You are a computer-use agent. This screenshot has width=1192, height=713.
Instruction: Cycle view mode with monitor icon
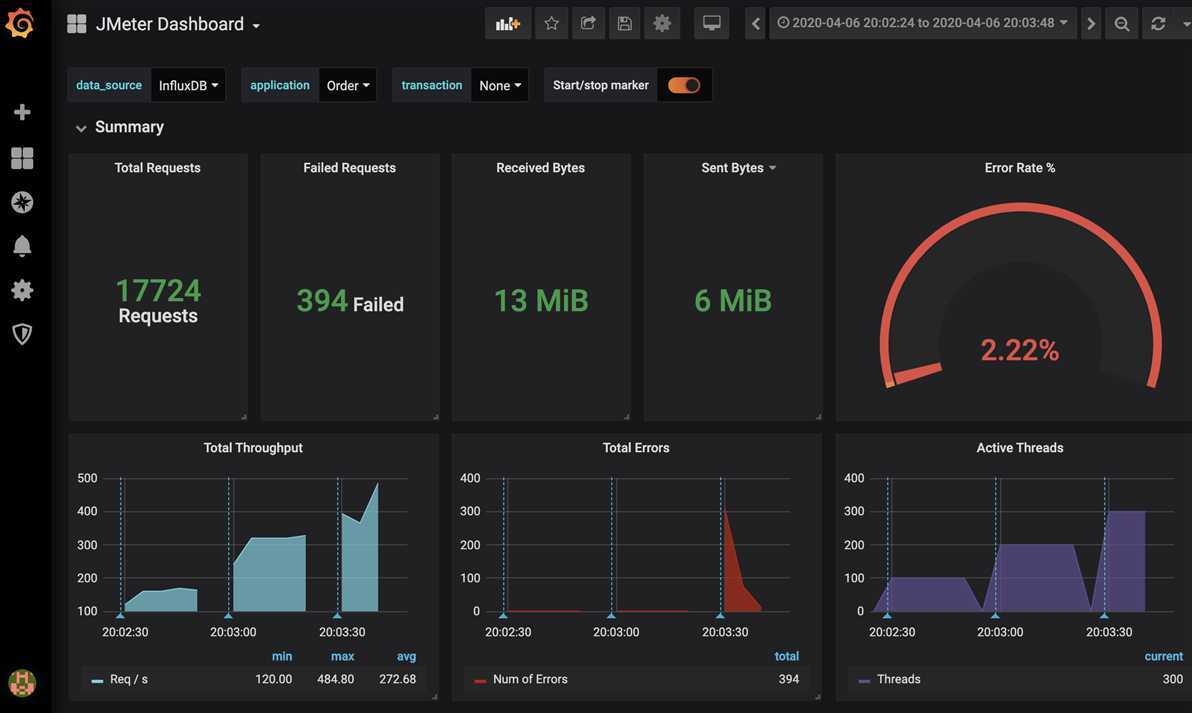712,24
